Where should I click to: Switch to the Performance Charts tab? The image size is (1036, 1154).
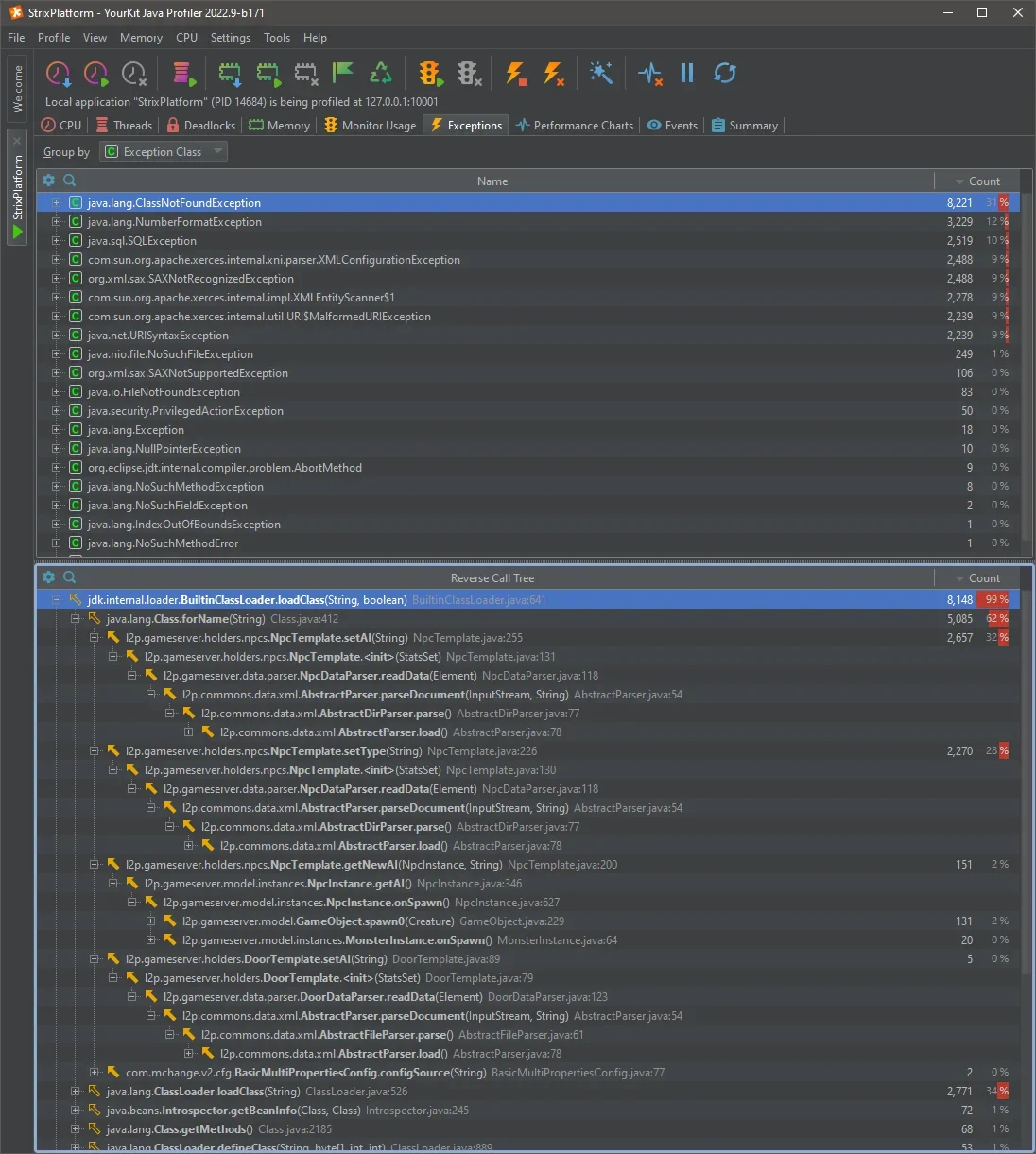click(x=575, y=125)
